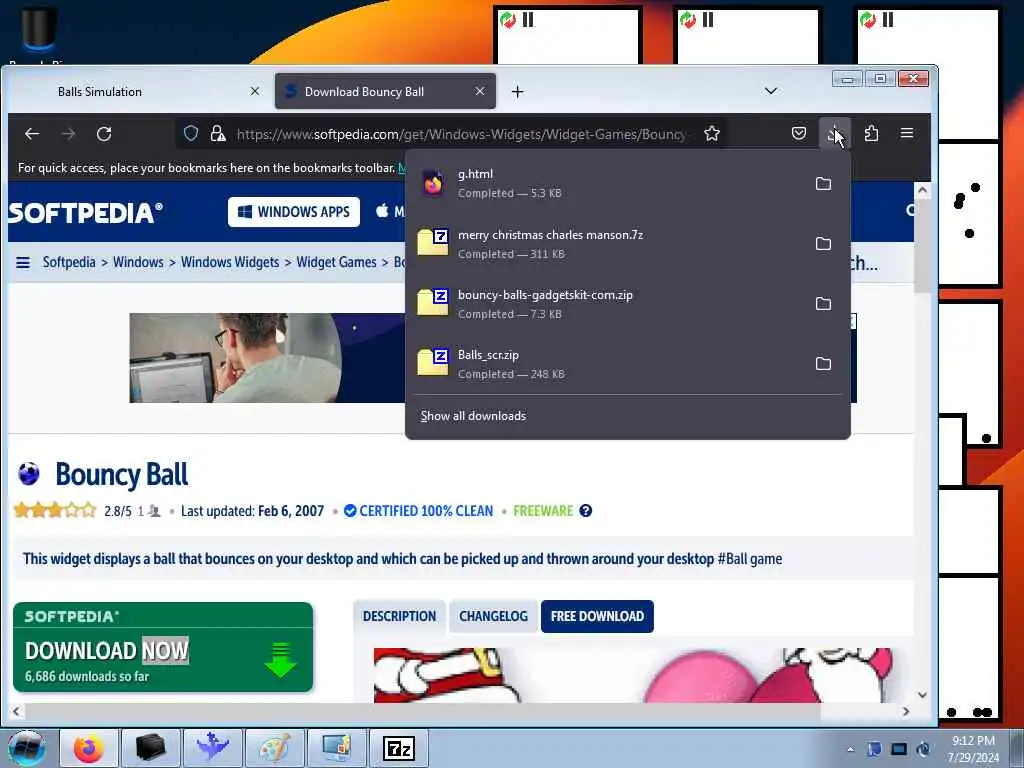This screenshot has height=768, width=1024.
Task: Open merry christmas charles manson.7z download
Action: point(607,244)
